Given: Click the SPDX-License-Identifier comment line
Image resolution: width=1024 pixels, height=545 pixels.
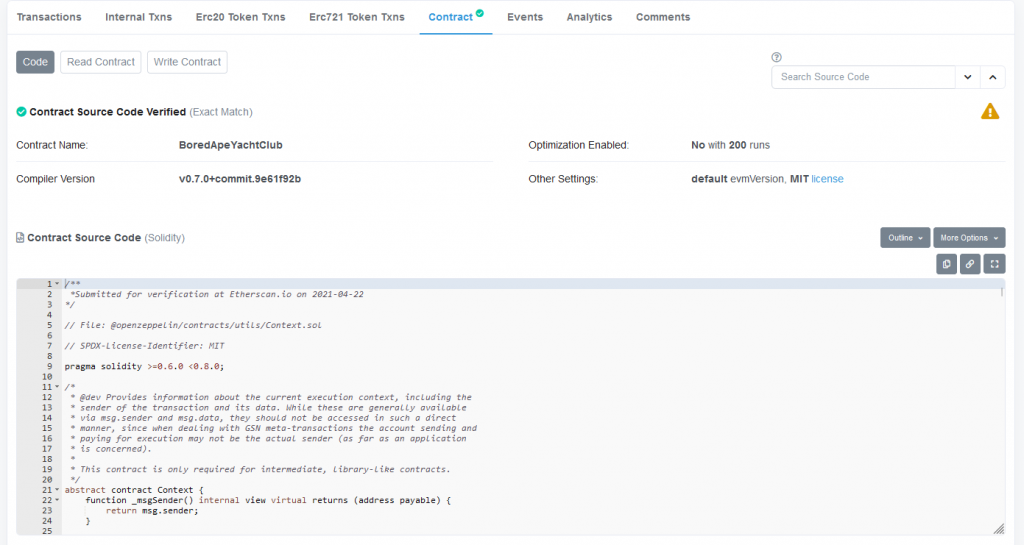Looking at the screenshot, I should [x=144, y=346].
